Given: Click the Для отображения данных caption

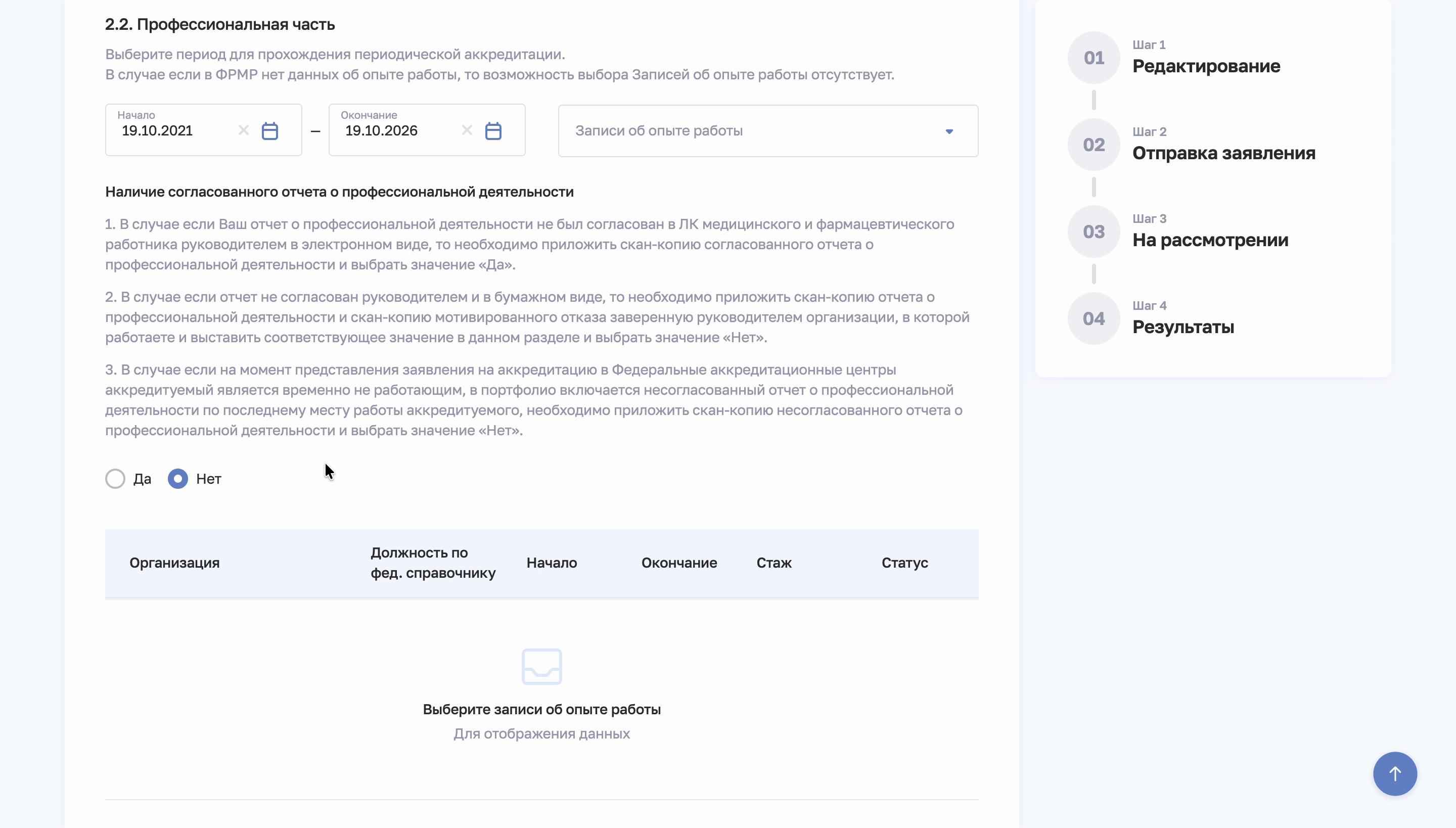Looking at the screenshot, I should [541, 733].
